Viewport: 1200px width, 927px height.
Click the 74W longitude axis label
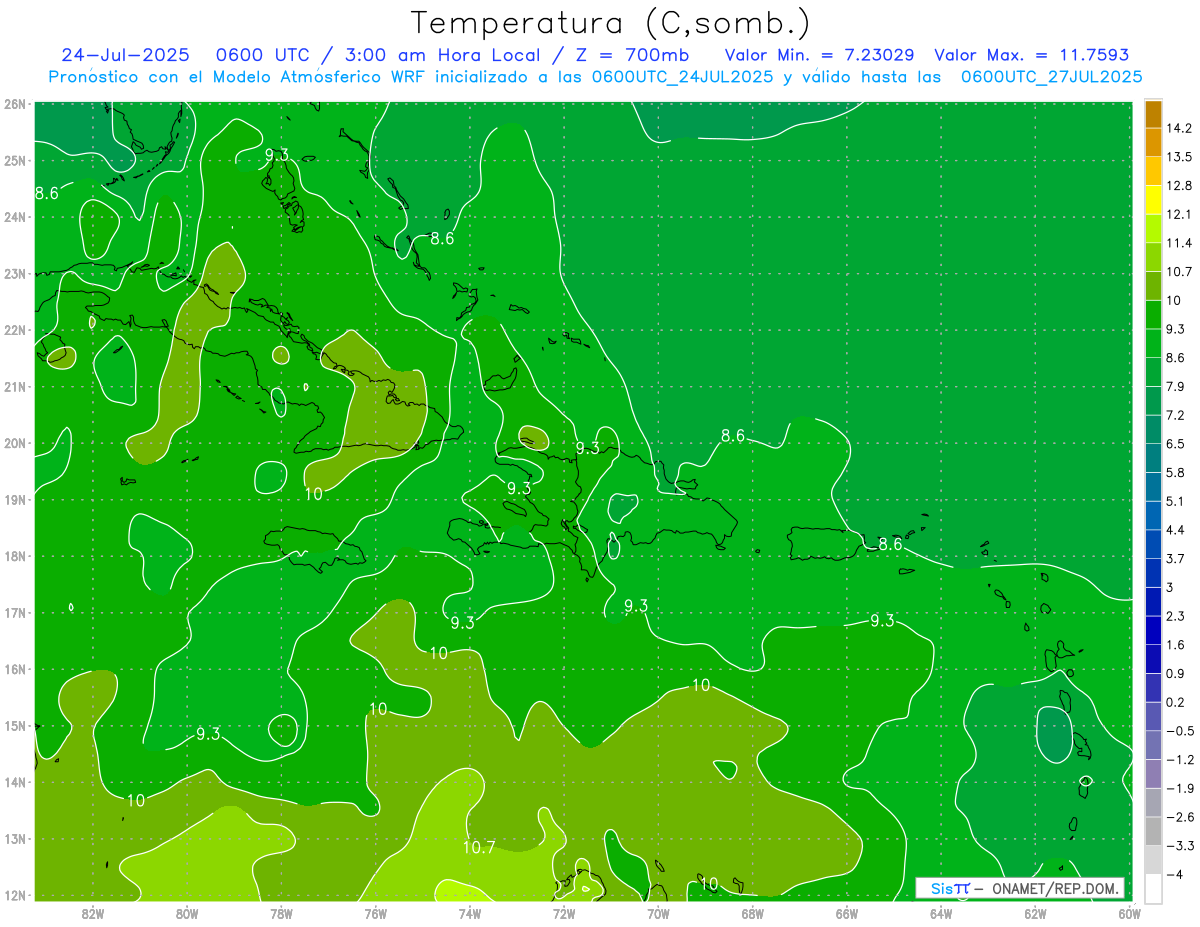(469, 913)
